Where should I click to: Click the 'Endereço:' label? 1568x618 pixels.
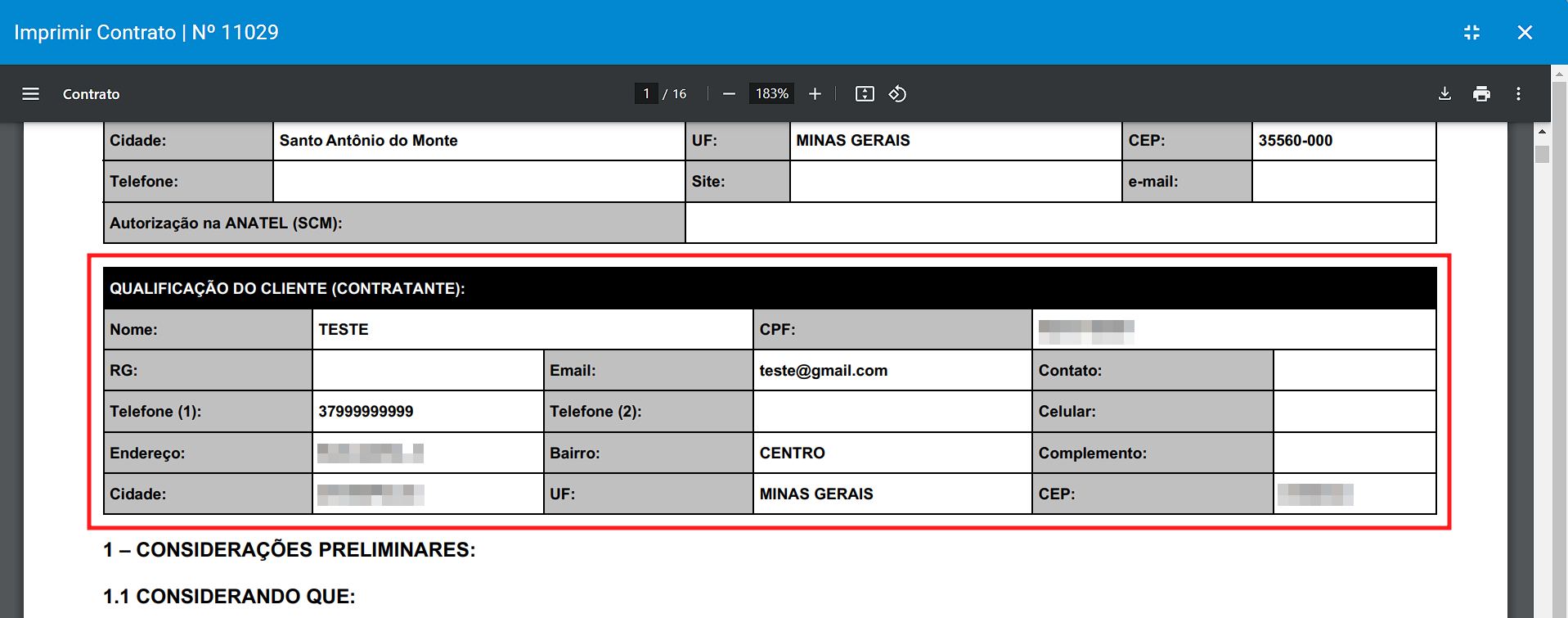pyautogui.click(x=147, y=453)
